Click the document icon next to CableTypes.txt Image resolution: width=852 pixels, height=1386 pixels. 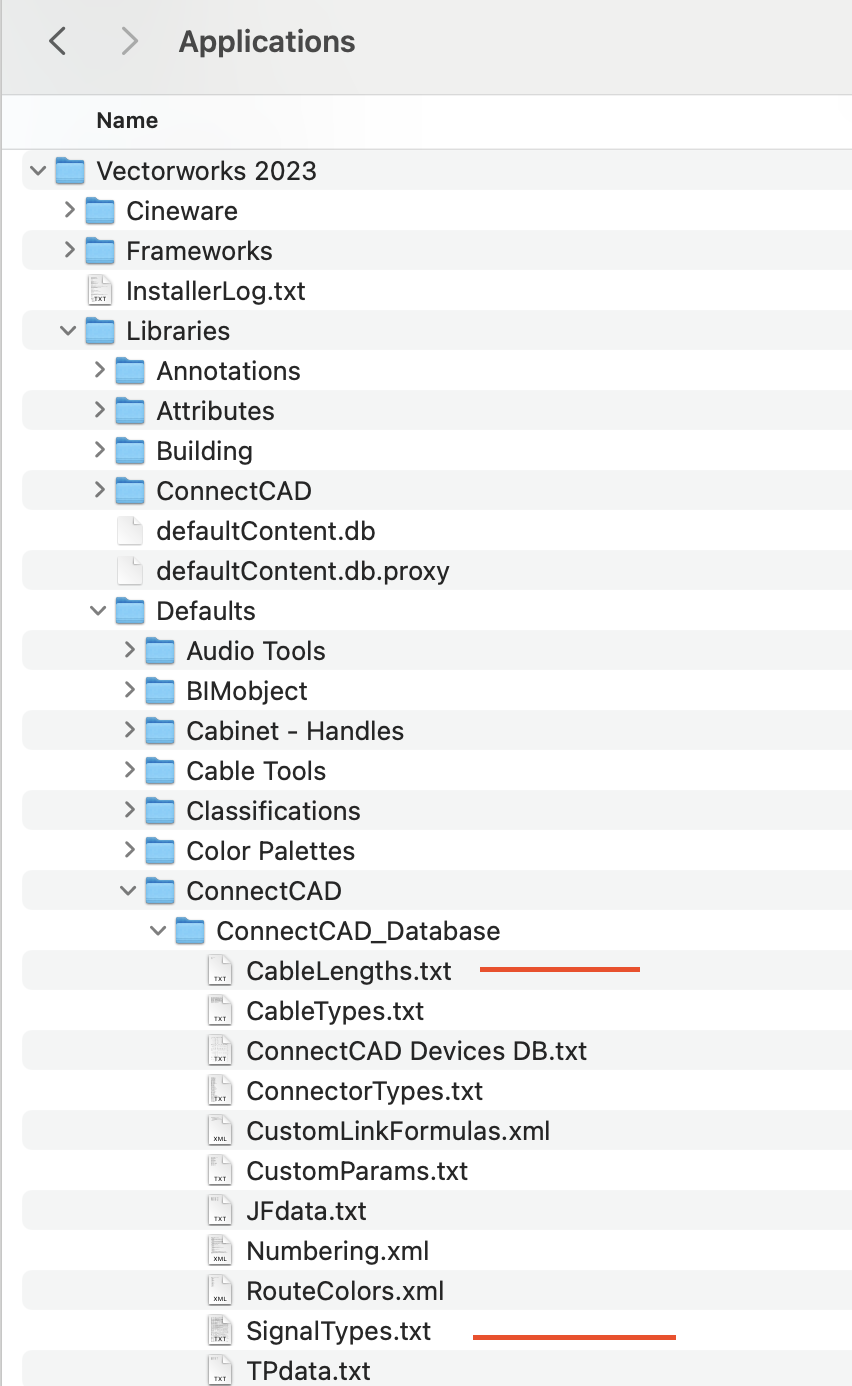(x=219, y=1010)
